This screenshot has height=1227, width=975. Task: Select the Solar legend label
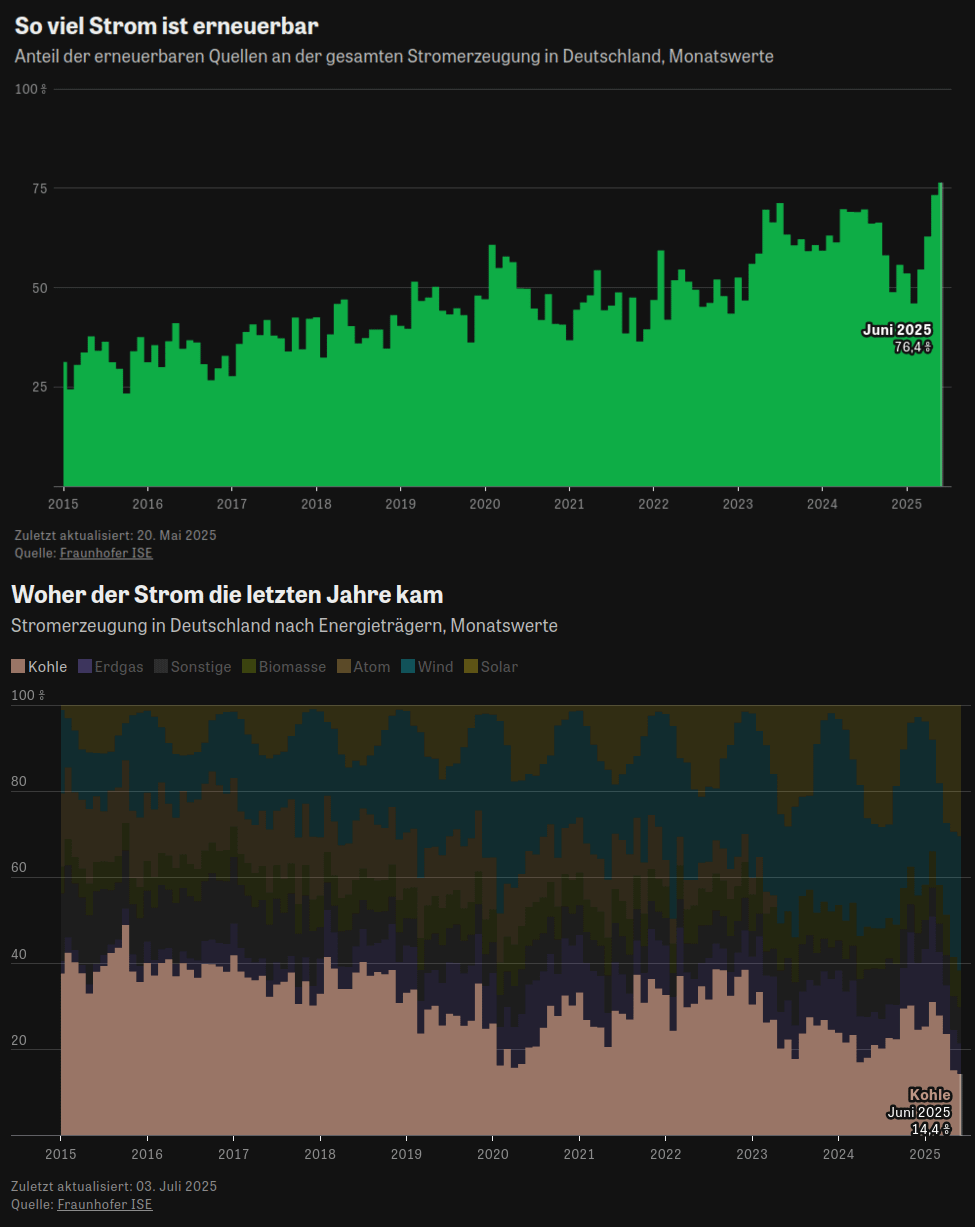(x=499, y=666)
